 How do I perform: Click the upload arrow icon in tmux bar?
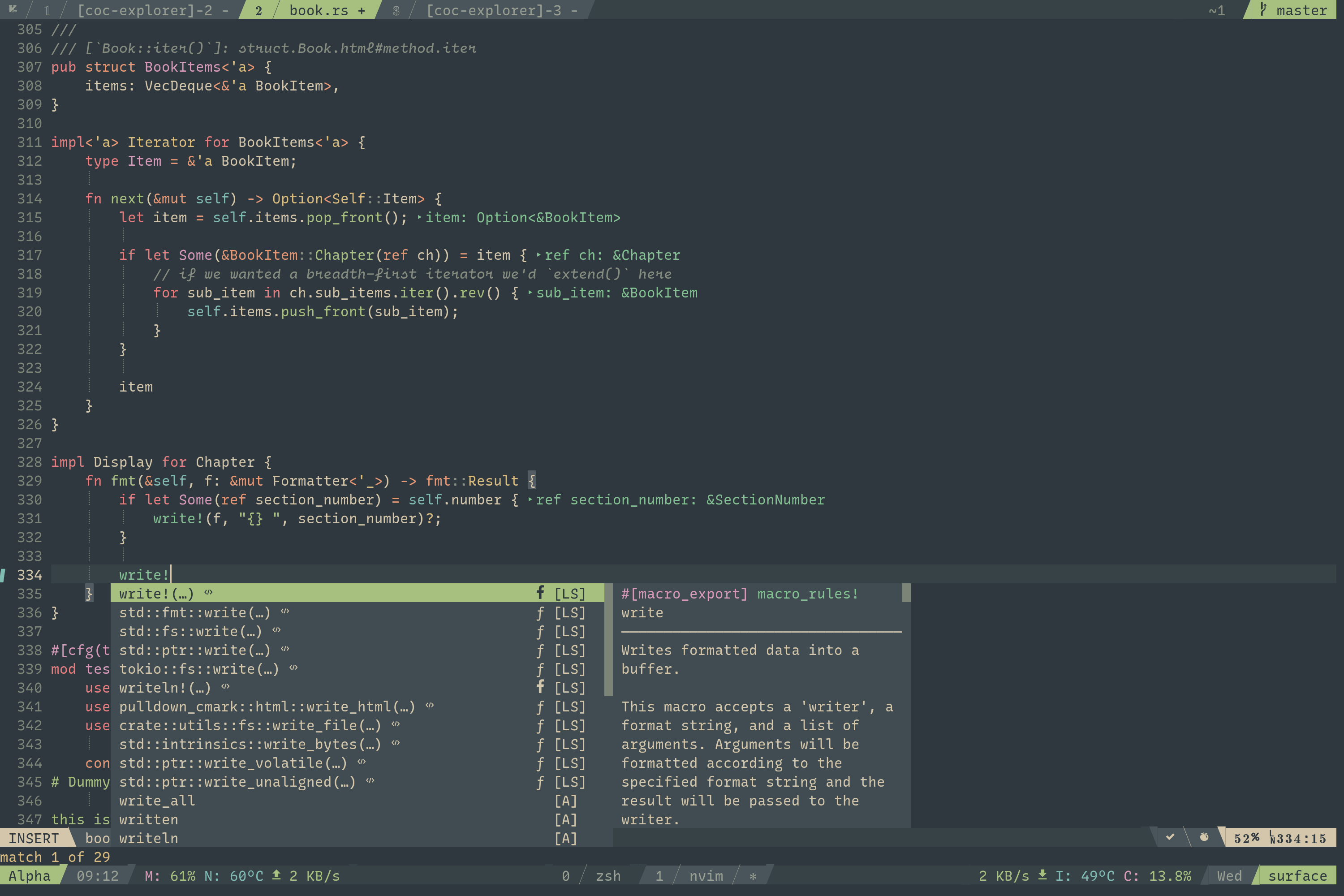(x=276, y=875)
